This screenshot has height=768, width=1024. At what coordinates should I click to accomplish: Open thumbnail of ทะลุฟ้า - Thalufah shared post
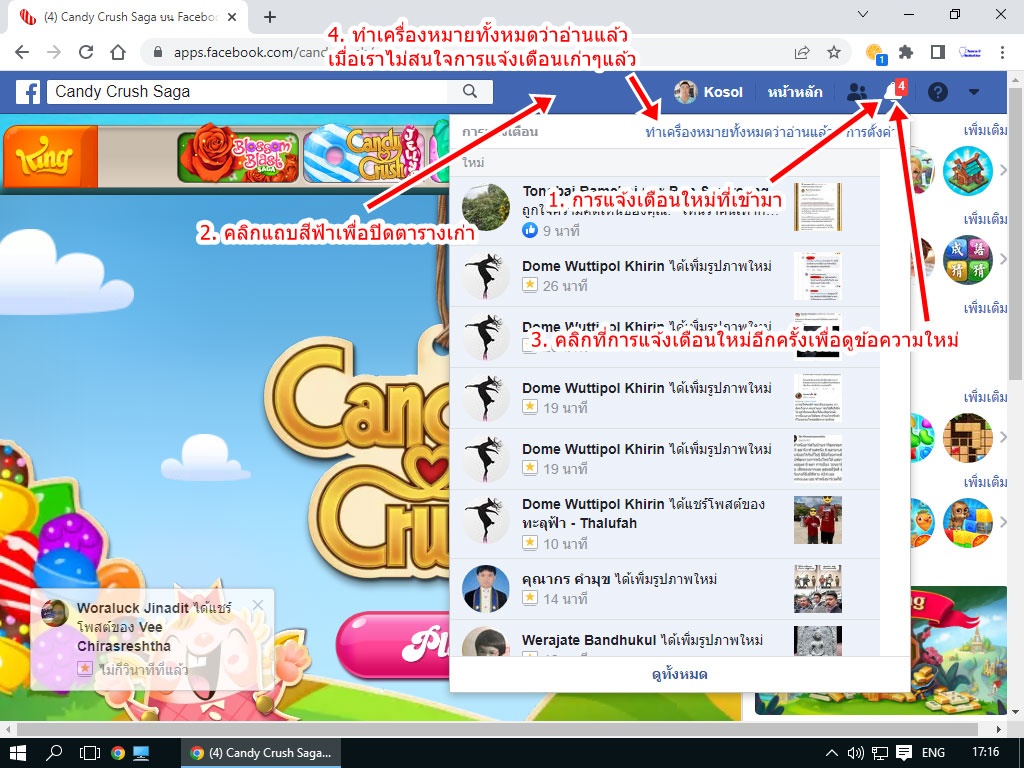pyautogui.click(x=818, y=520)
